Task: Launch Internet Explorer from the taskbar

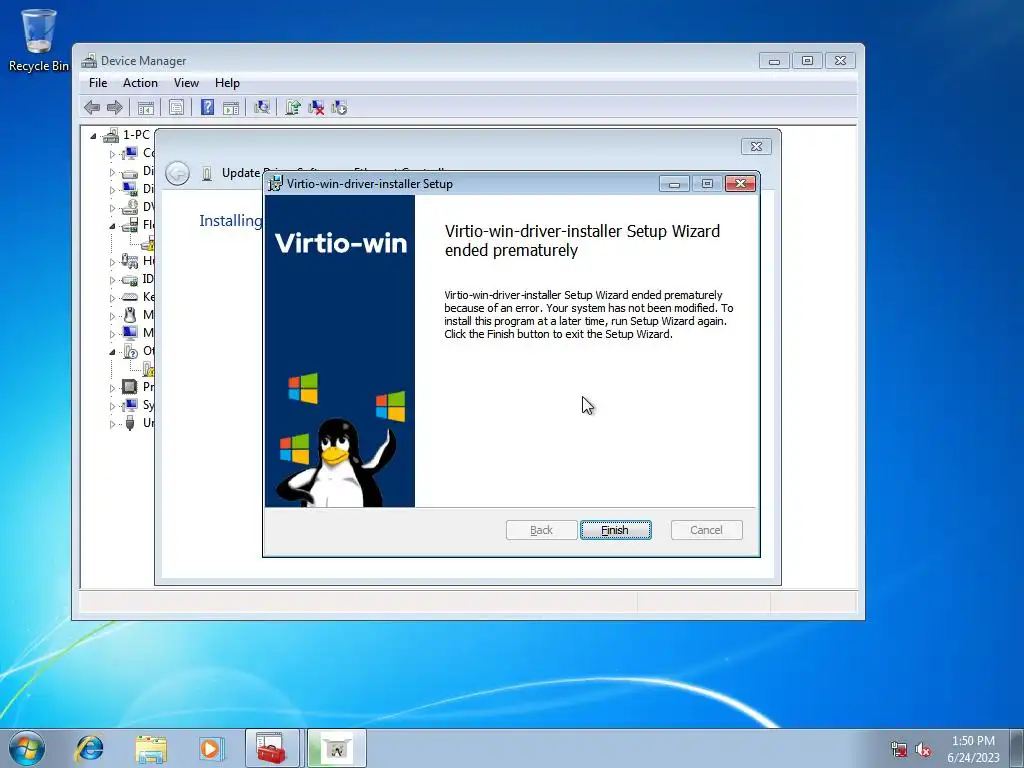Action: [x=89, y=748]
